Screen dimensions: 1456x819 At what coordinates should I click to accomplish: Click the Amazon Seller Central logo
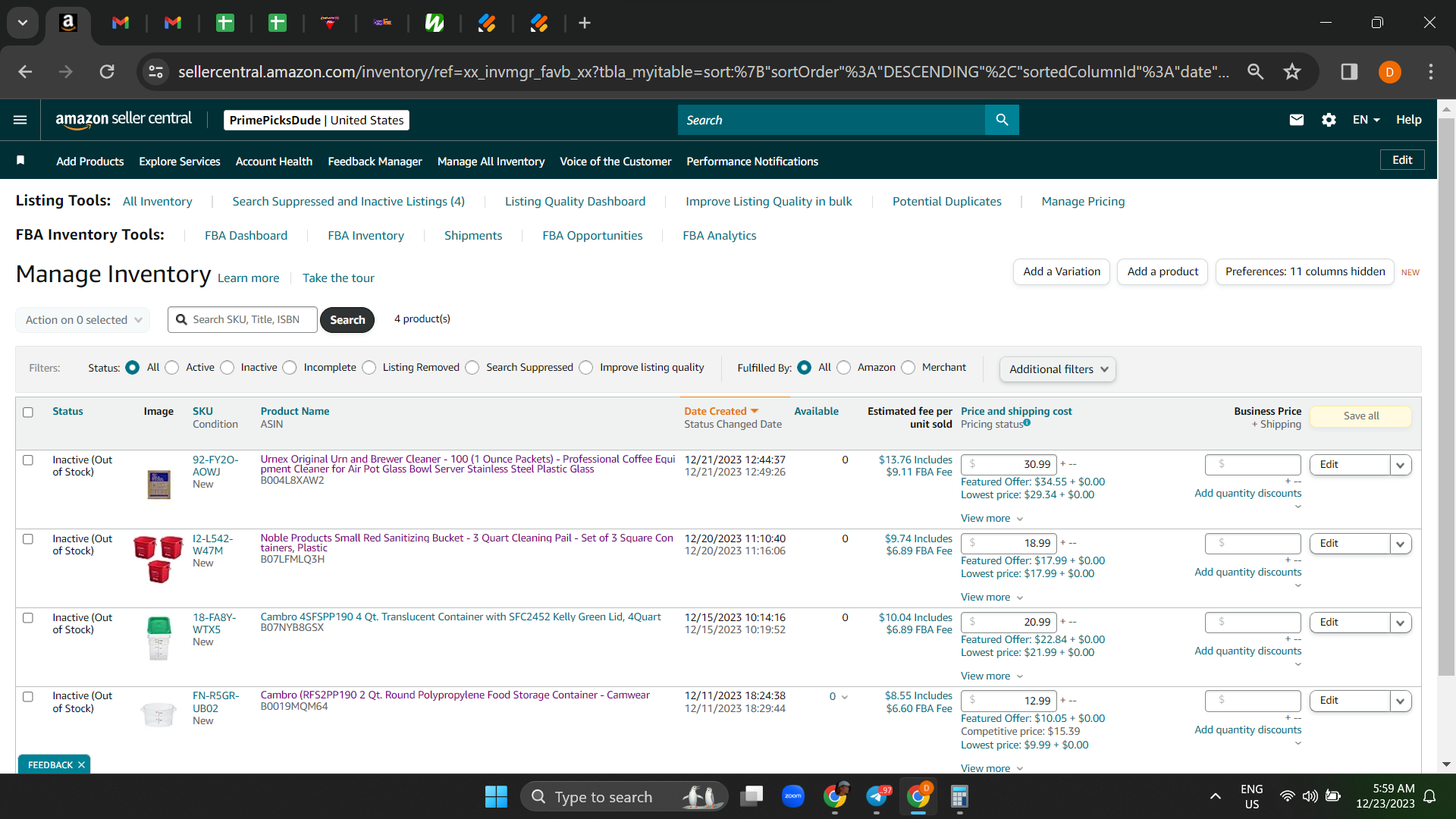click(x=124, y=120)
